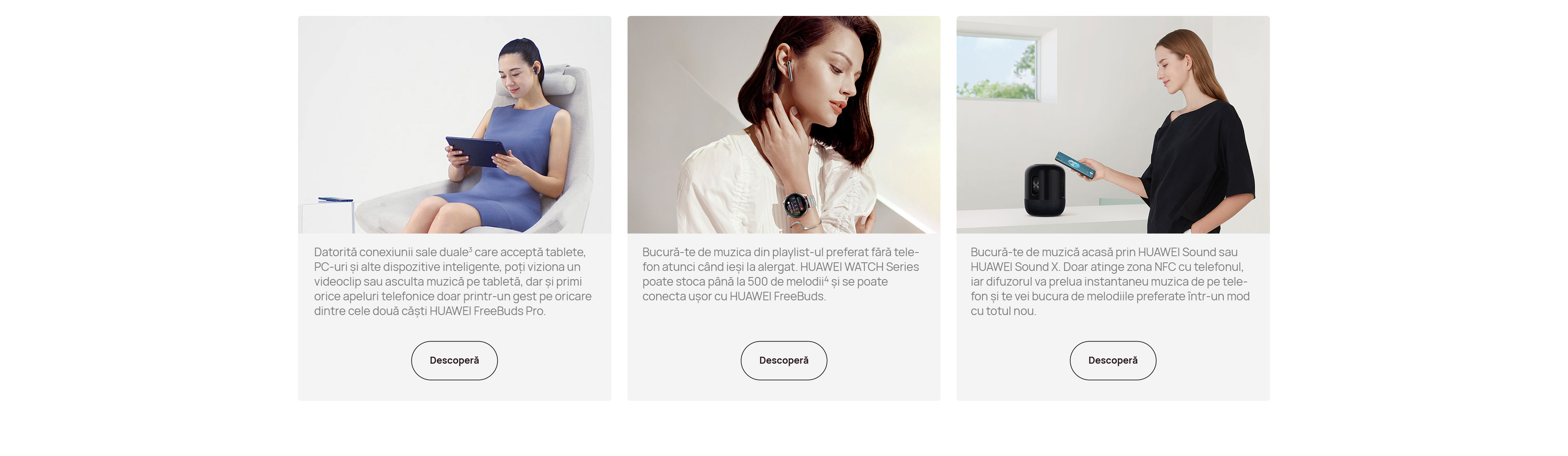The image size is (1568, 456).
Task: Click the 'HUAWEI Sound X' text in description
Action: click(x=1015, y=267)
